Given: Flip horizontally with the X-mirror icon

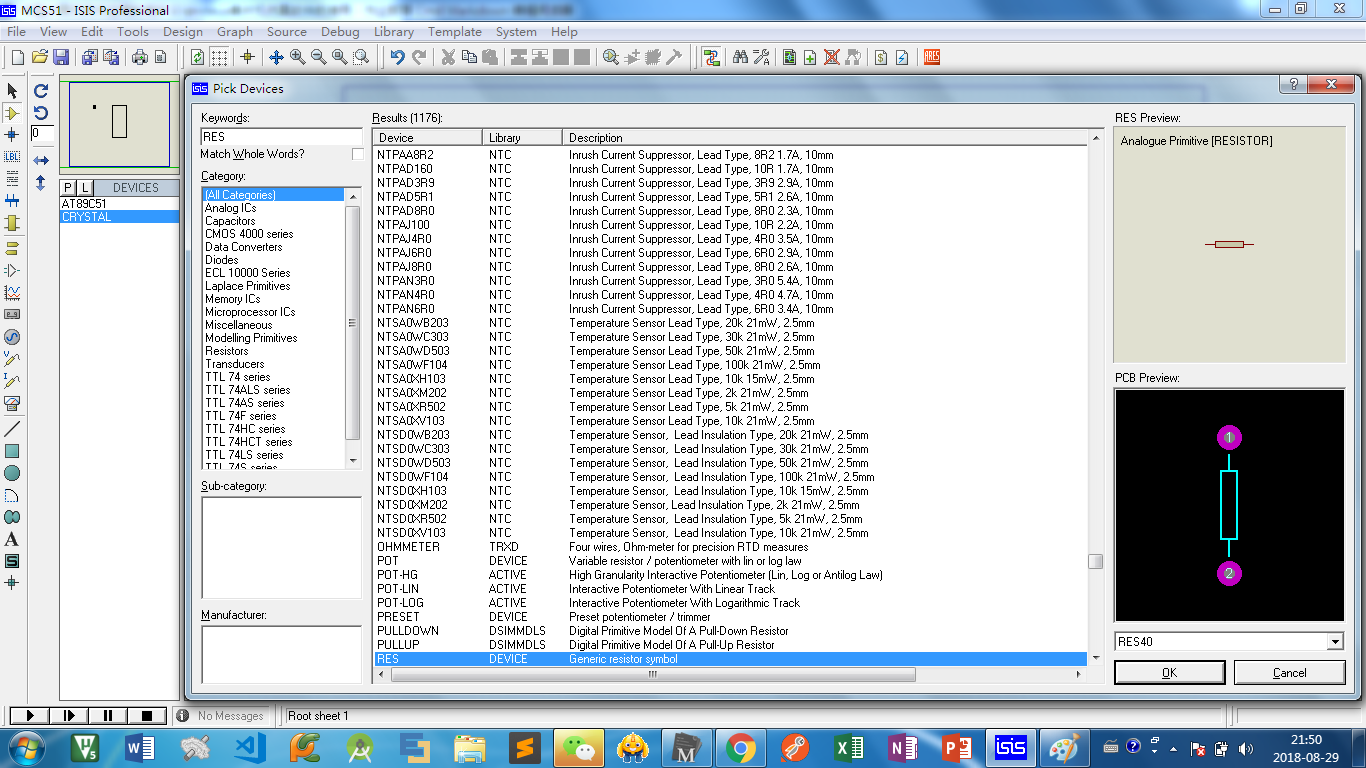Looking at the screenshot, I should (41, 160).
